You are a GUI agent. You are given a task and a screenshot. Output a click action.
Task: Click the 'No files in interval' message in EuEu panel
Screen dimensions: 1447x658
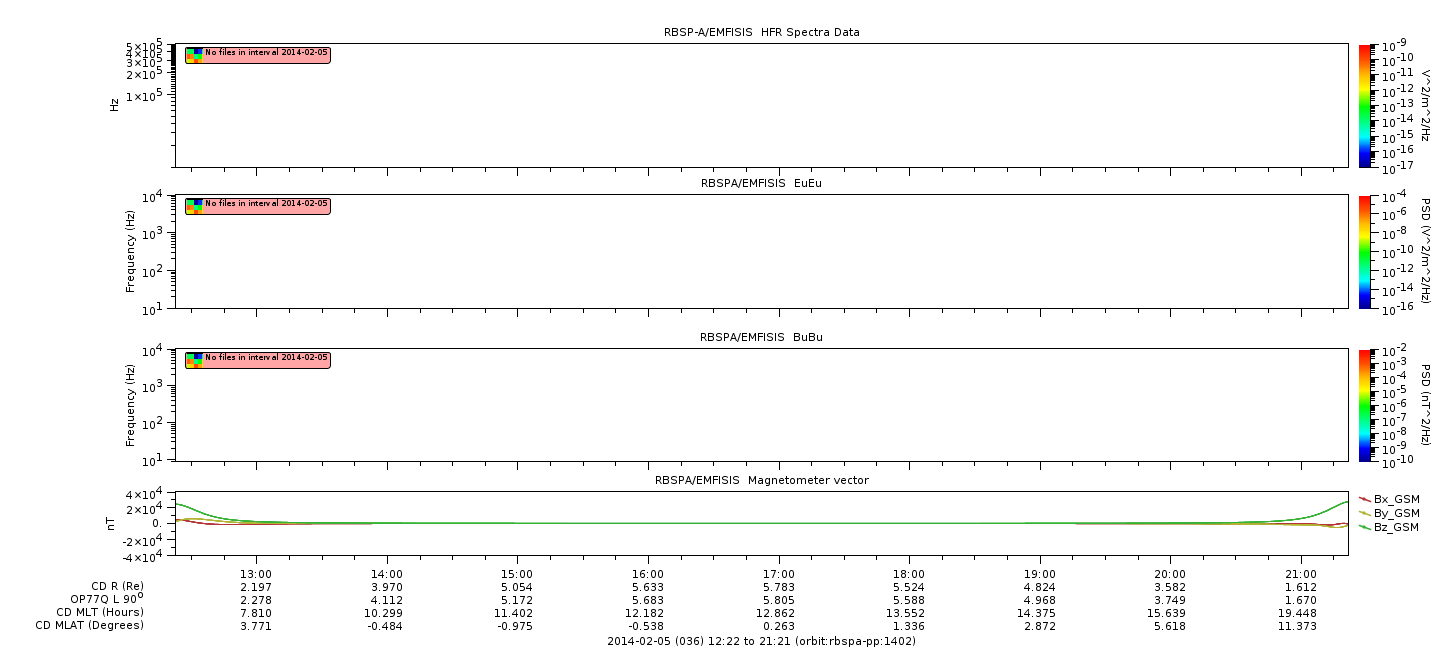coord(266,204)
